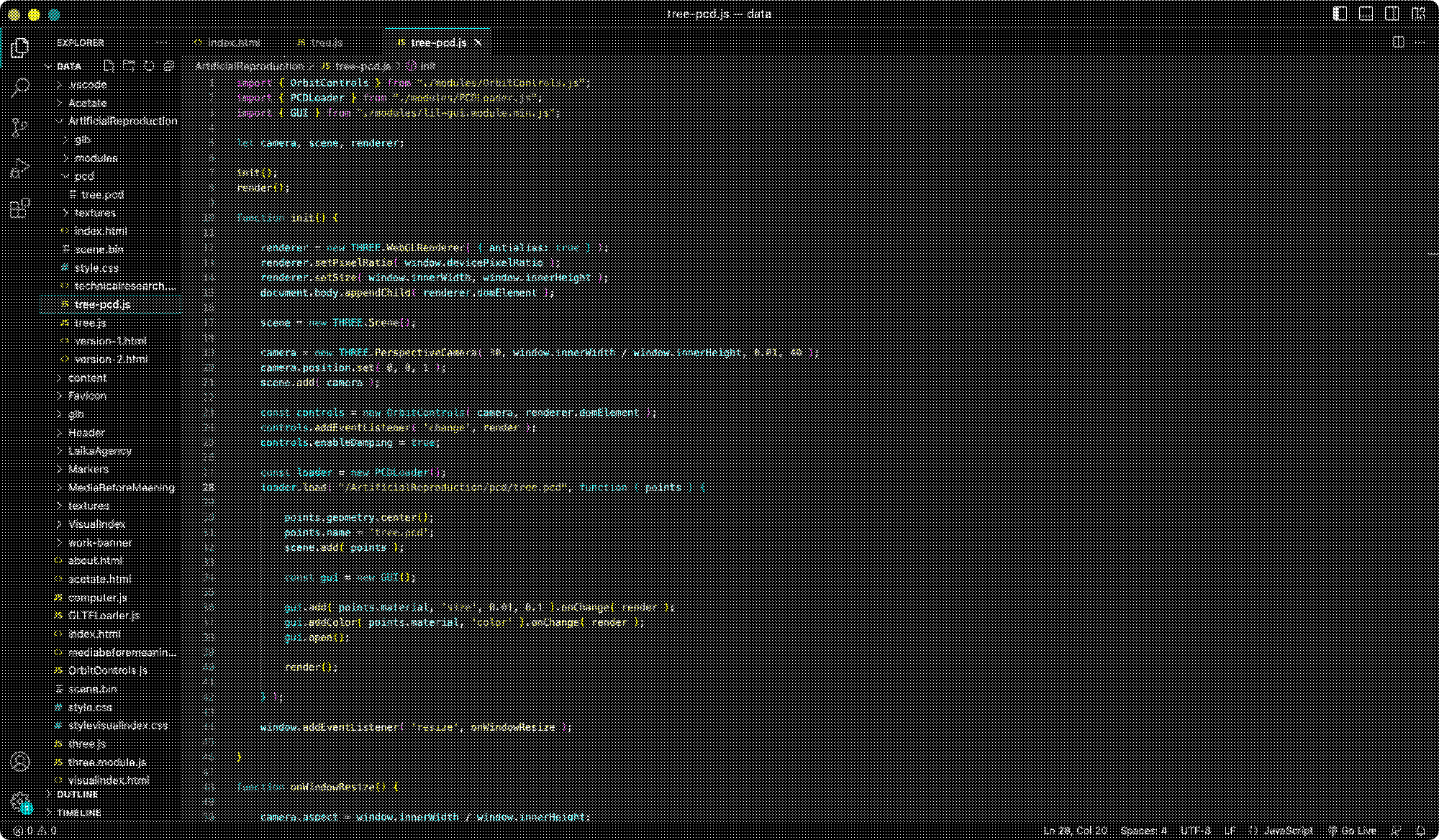Click the Split Editor Right icon
Image resolution: width=1439 pixels, height=840 pixels.
coord(1398,42)
